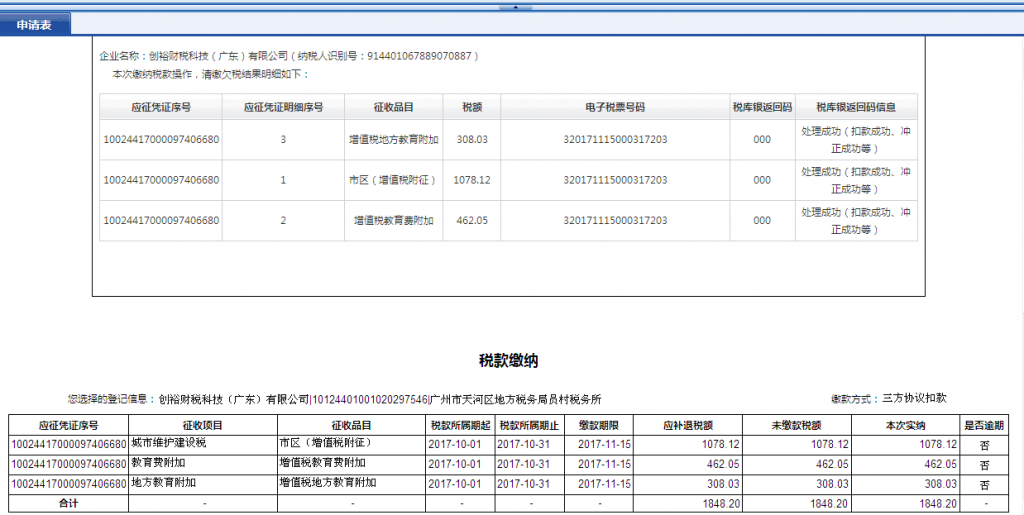Click the 增值税地方教育附加 cell in upper table
Image resolution: width=1024 pixels, height=515 pixels.
393,140
